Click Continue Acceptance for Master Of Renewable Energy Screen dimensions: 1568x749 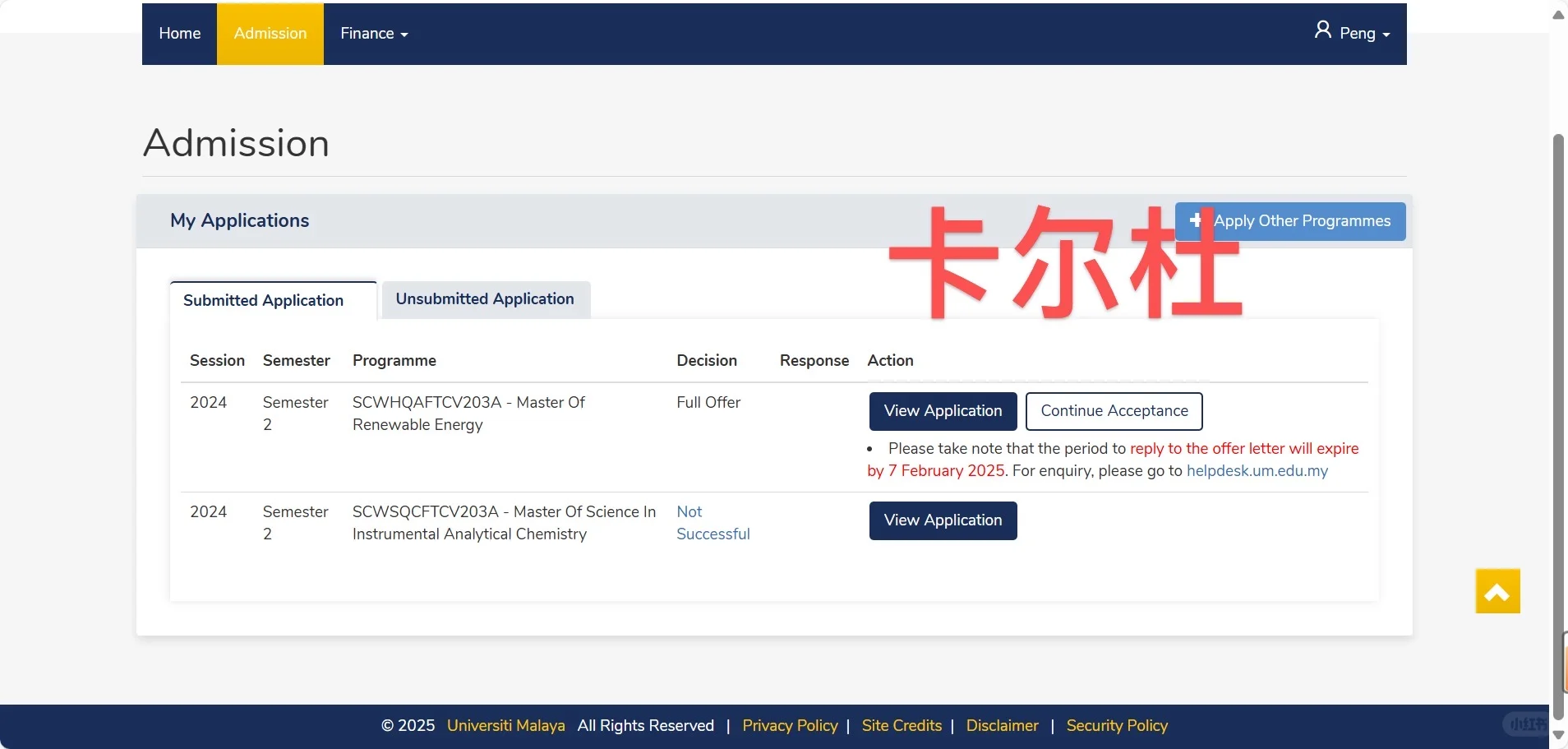pyautogui.click(x=1113, y=410)
